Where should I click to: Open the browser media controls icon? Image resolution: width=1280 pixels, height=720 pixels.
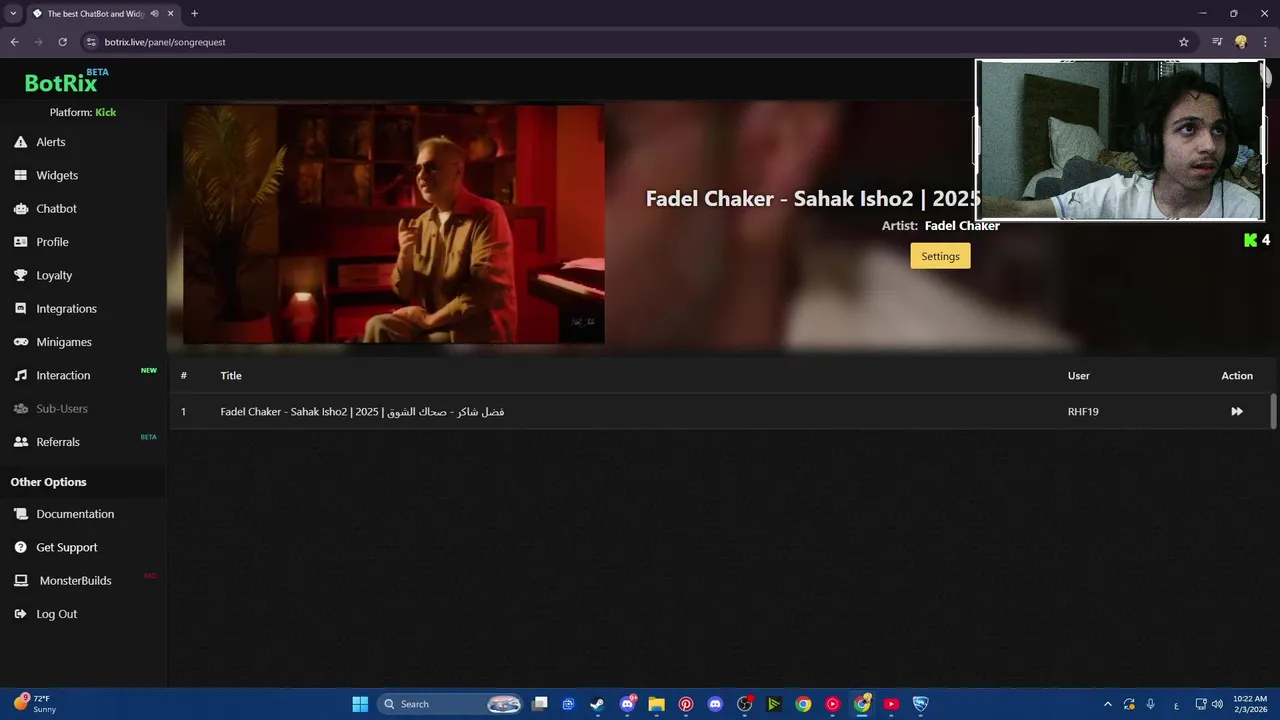pos(1217,42)
